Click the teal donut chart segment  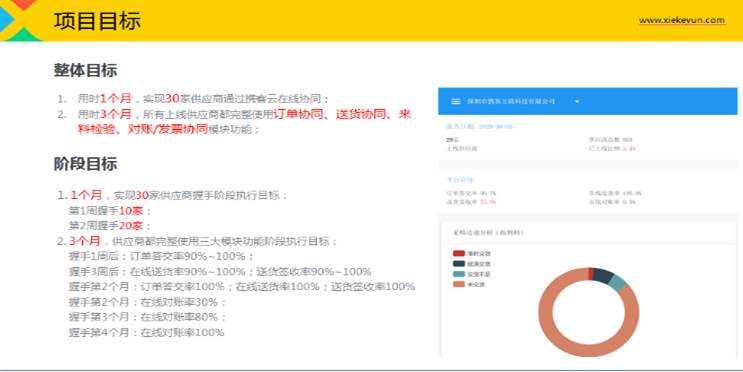coord(617,283)
